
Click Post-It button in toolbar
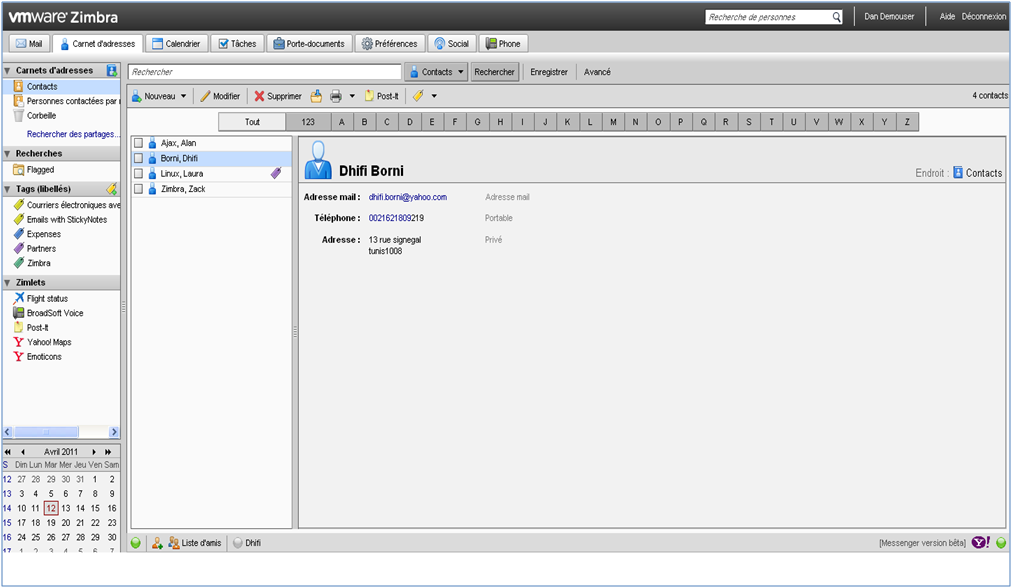[381, 96]
